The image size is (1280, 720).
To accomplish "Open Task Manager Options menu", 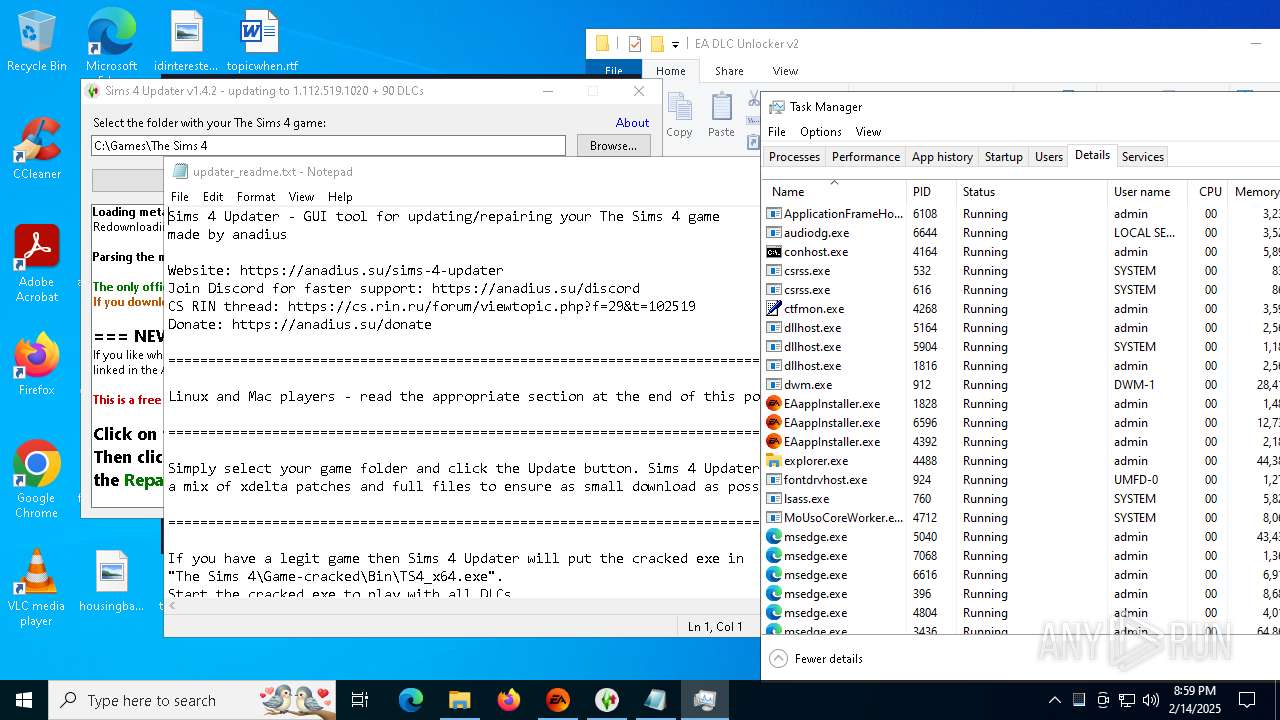I will 821,132.
